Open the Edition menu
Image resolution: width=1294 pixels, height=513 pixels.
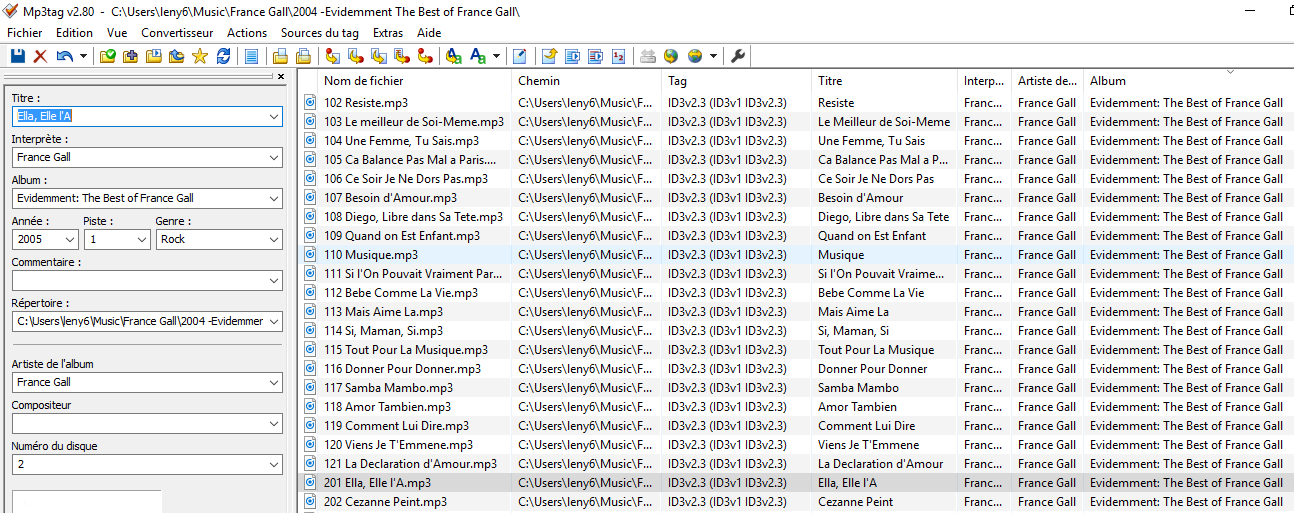tap(74, 32)
